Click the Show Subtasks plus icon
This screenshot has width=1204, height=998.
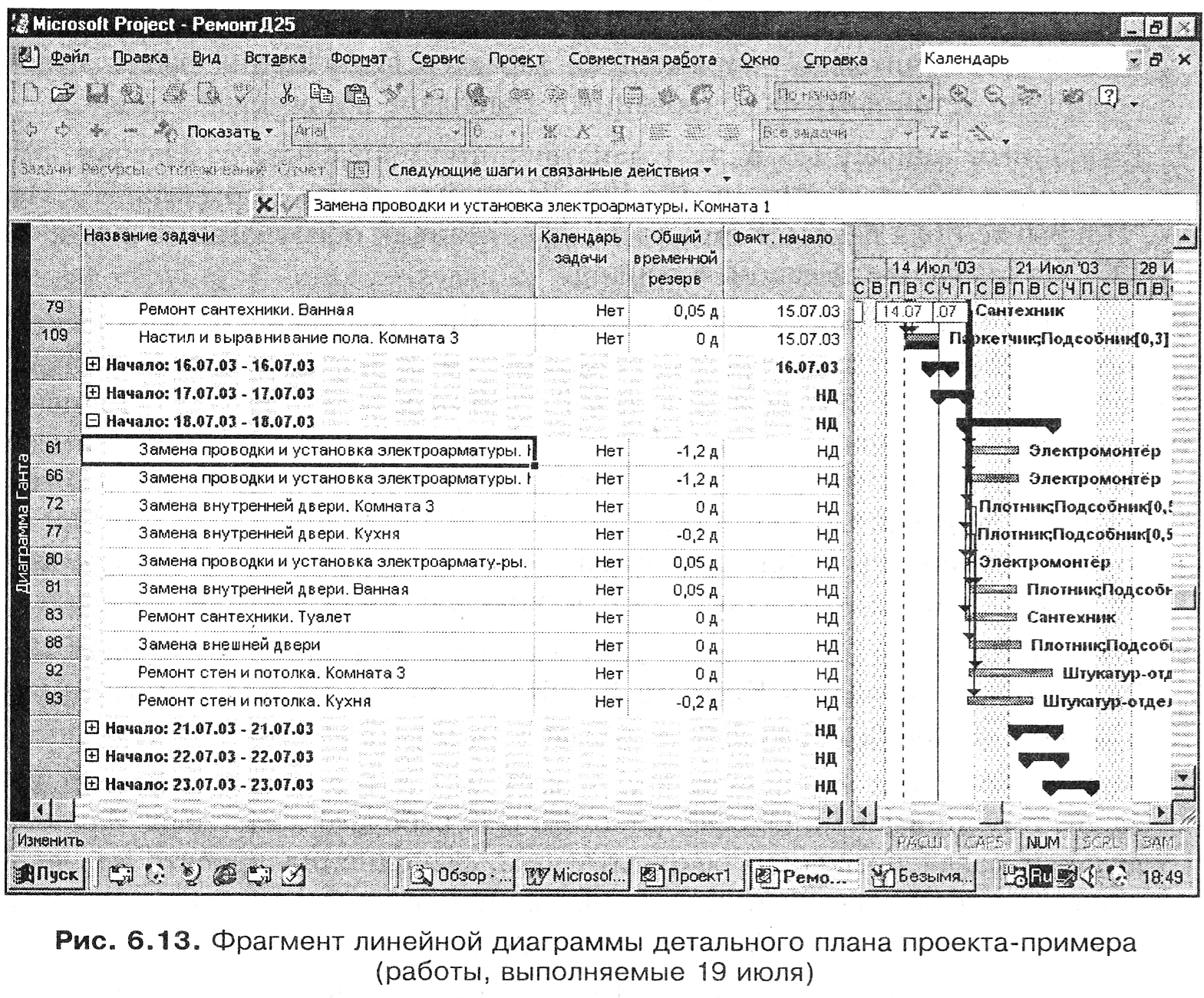coord(97,130)
